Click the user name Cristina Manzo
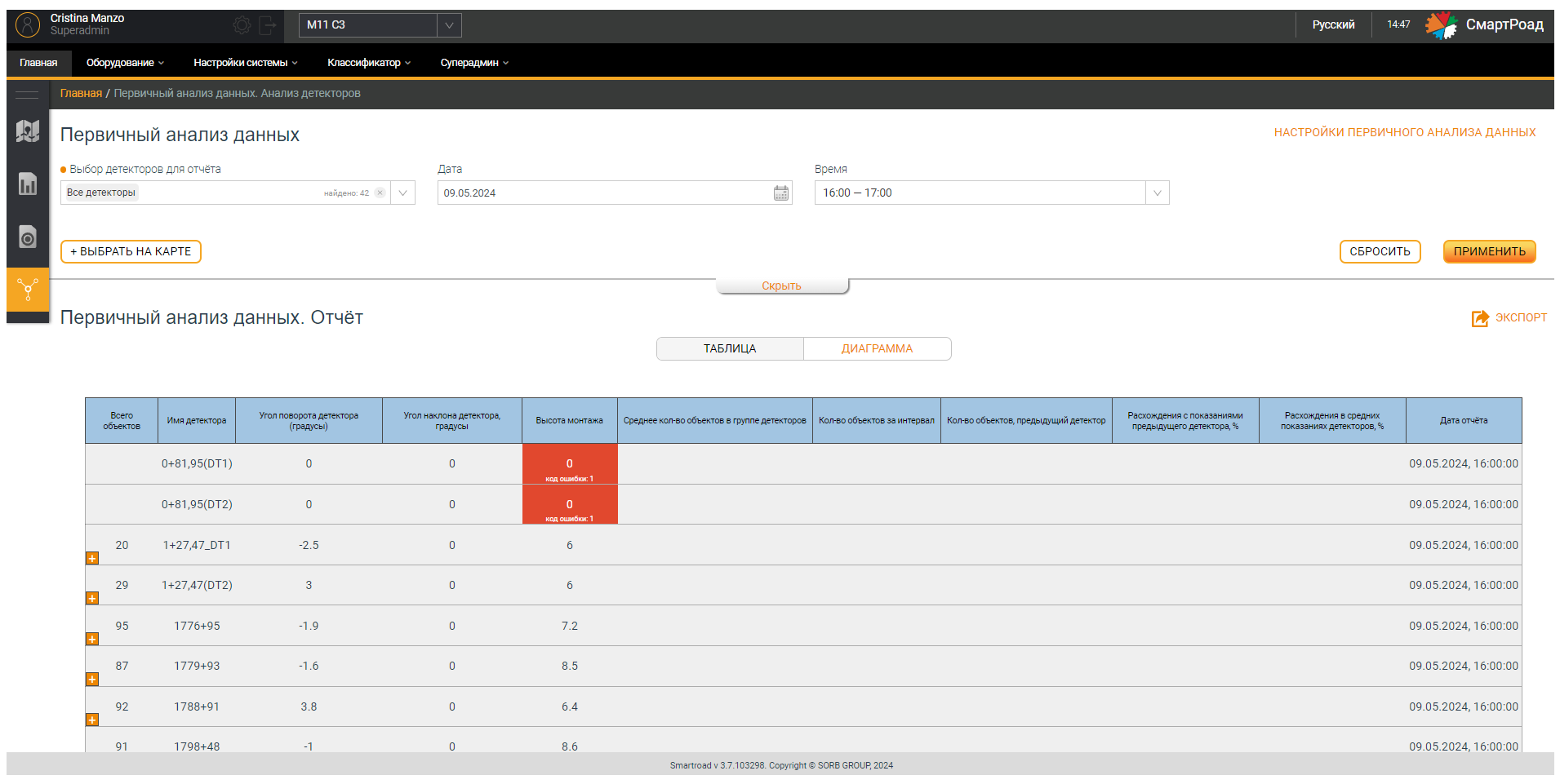 (87, 19)
